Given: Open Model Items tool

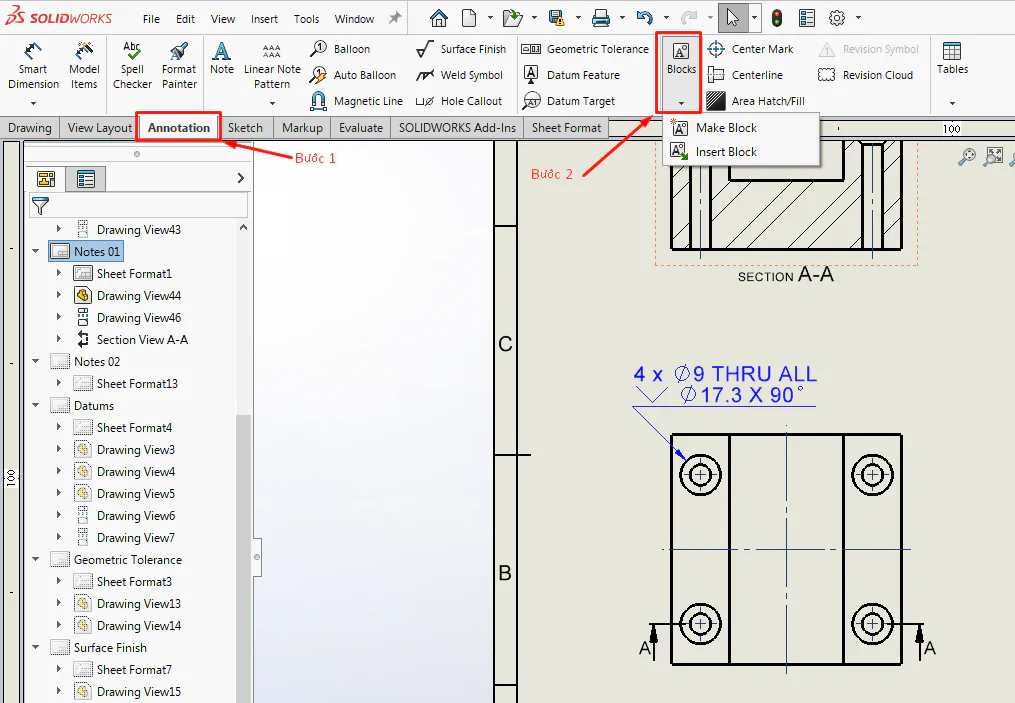Looking at the screenshot, I should [x=84, y=66].
